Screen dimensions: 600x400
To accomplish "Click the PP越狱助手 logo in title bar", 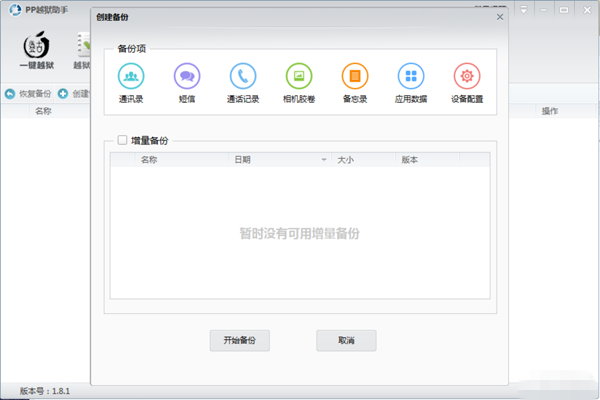I will click(15, 10).
